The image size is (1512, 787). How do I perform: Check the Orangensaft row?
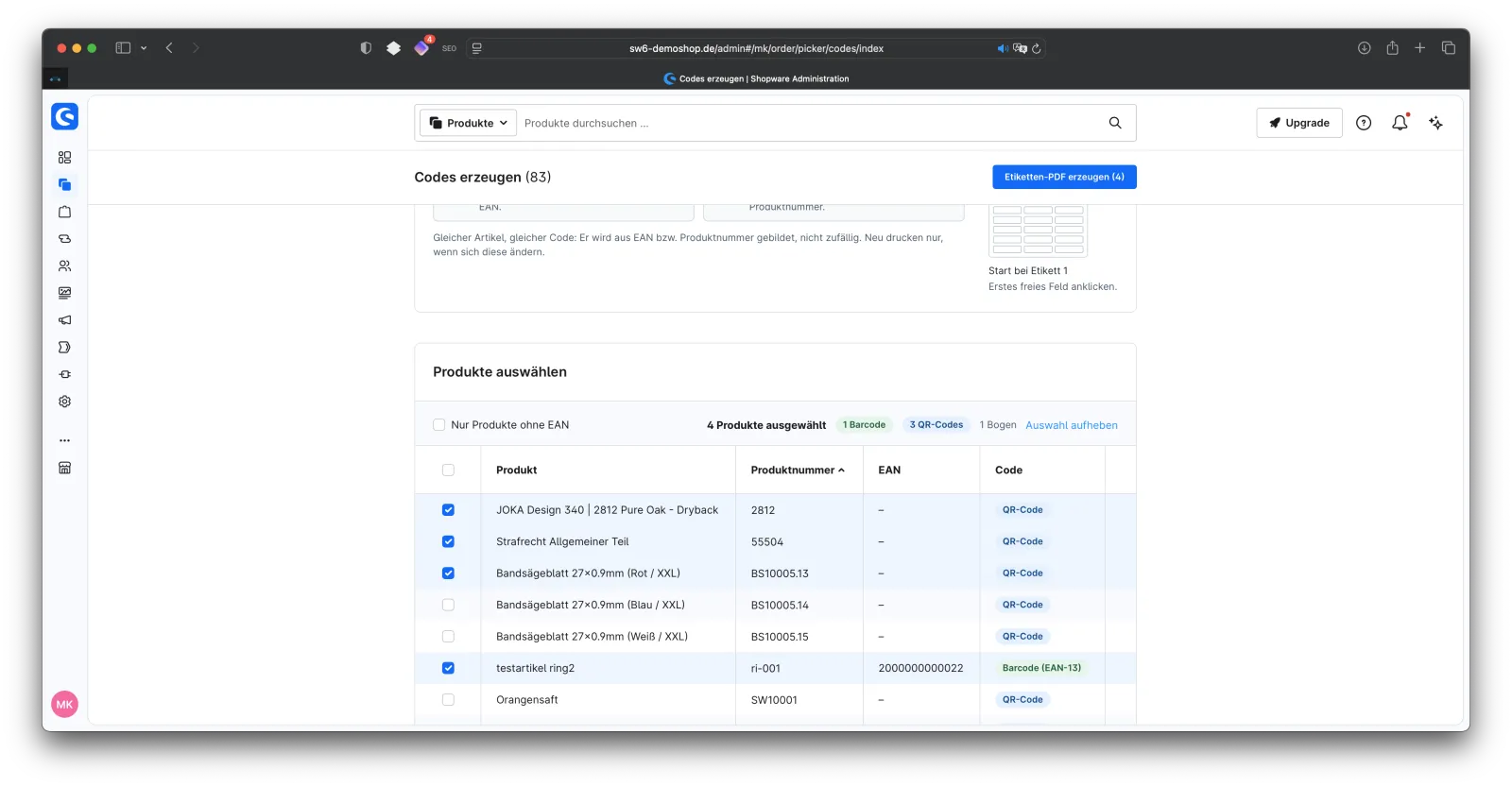tap(448, 700)
